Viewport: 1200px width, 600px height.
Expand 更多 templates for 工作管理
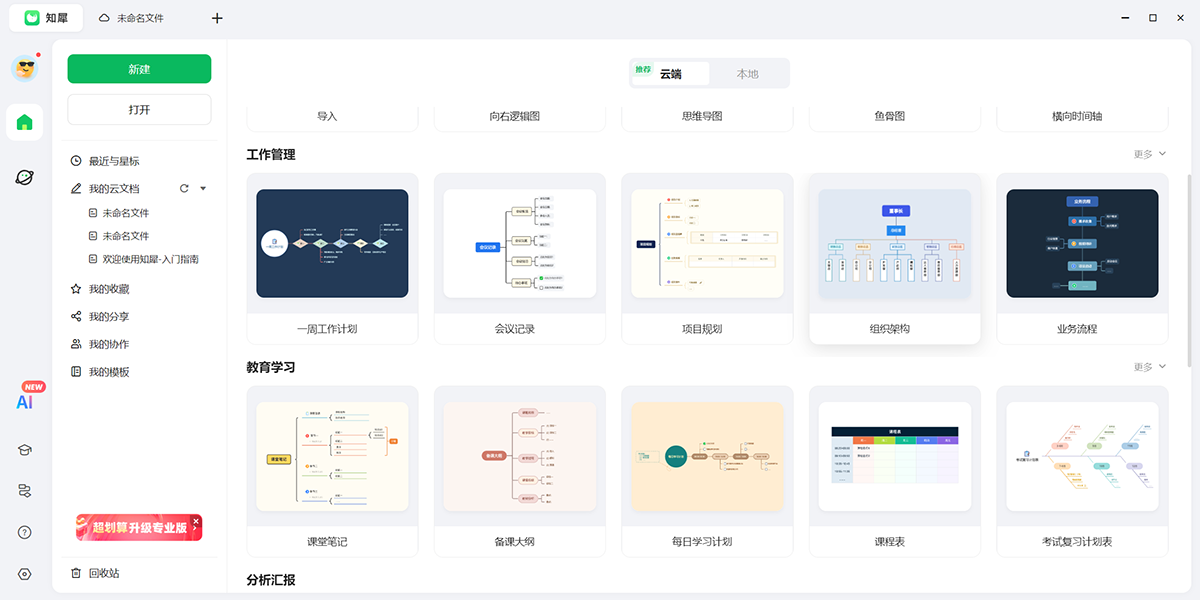click(x=1146, y=153)
